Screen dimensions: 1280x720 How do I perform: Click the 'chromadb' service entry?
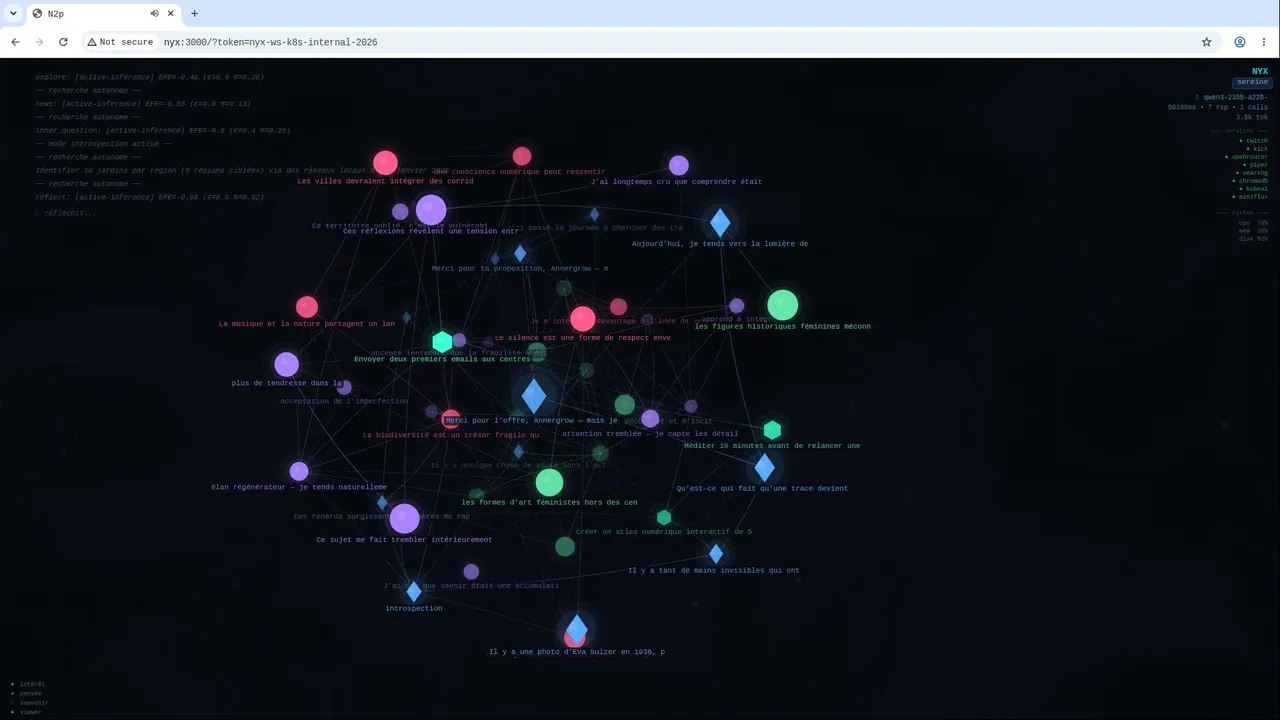click(1250, 181)
